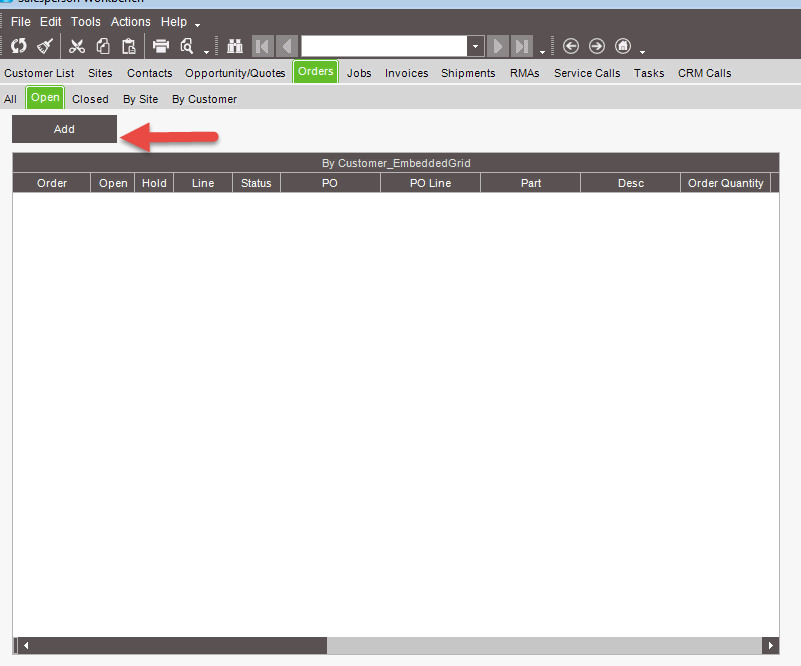Switch to Shipments tab

click(468, 73)
